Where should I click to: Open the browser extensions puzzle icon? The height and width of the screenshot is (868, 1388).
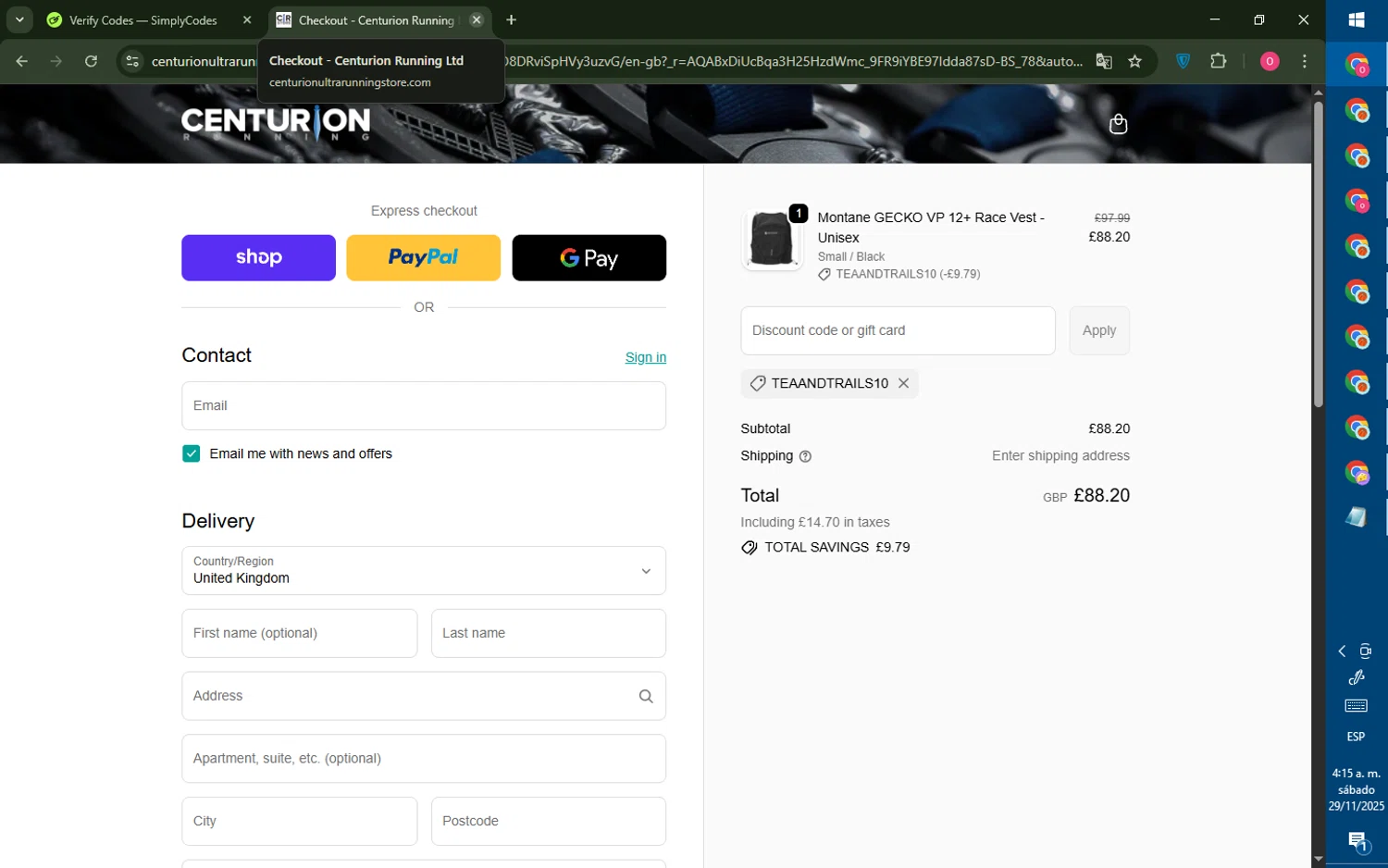click(1219, 61)
